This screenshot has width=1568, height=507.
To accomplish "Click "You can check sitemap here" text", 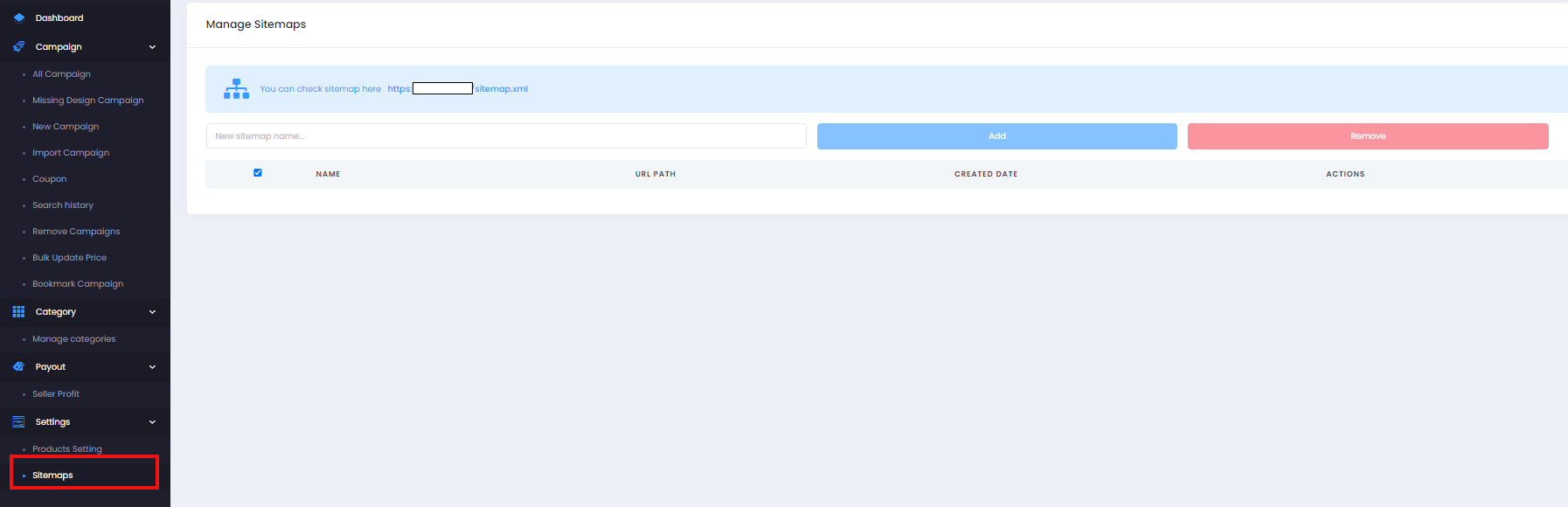I will (321, 89).
